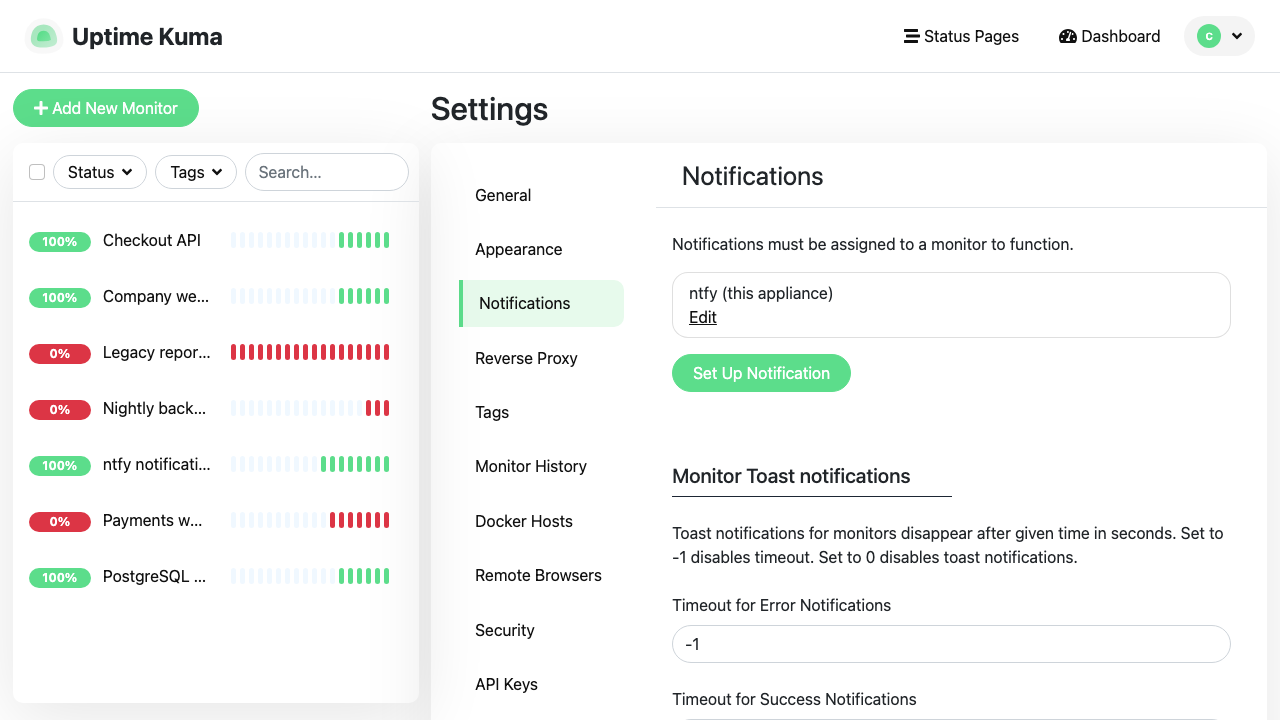The height and width of the screenshot is (720, 1280).
Task: Focus the monitor Search field
Action: [327, 172]
